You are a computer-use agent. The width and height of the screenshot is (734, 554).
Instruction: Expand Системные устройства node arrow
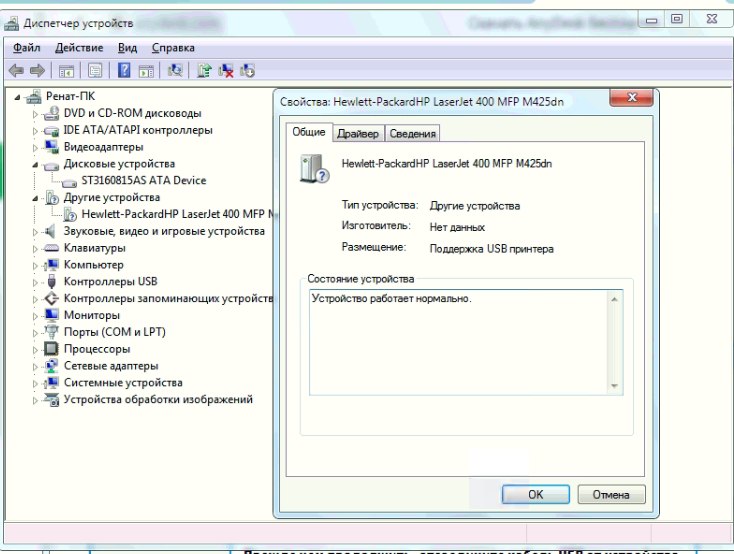click(x=35, y=384)
